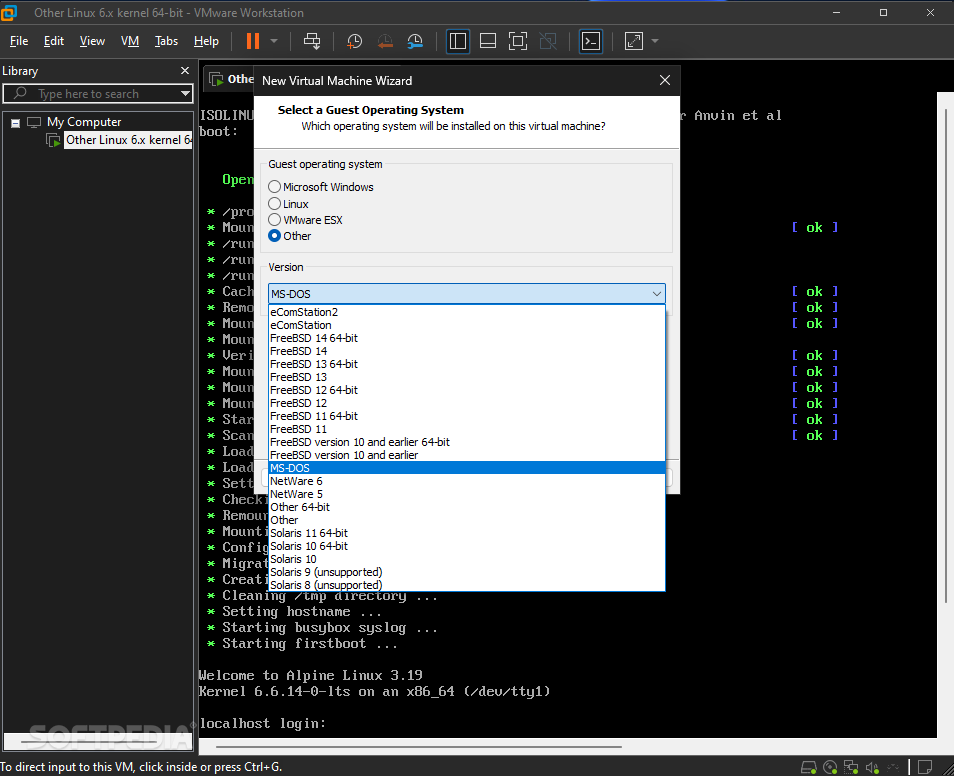Choose eComStation from version list
This screenshot has height=776, width=954.
(466, 325)
